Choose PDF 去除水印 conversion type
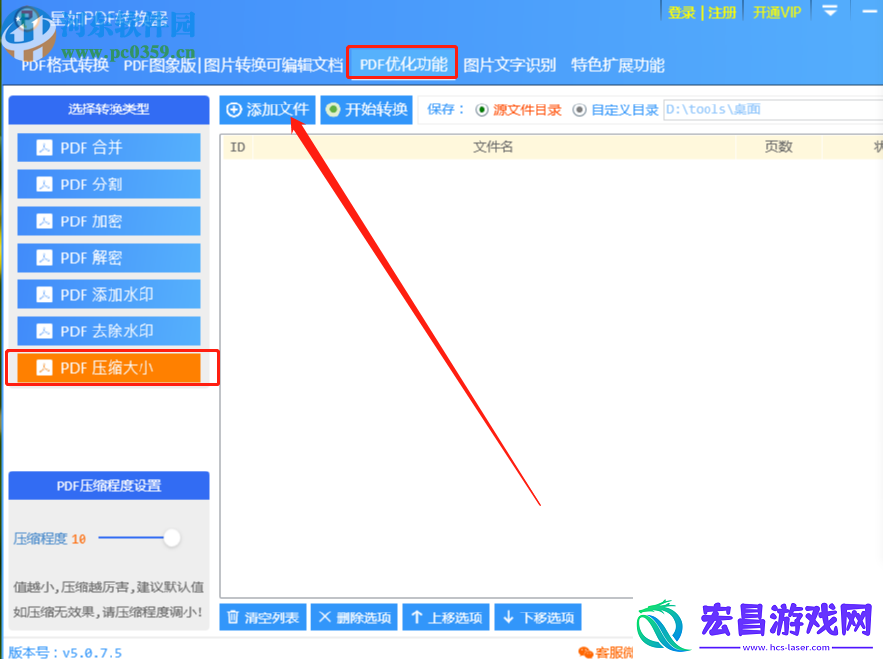Screen dimensions: 883x659 click(x=109, y=331)
